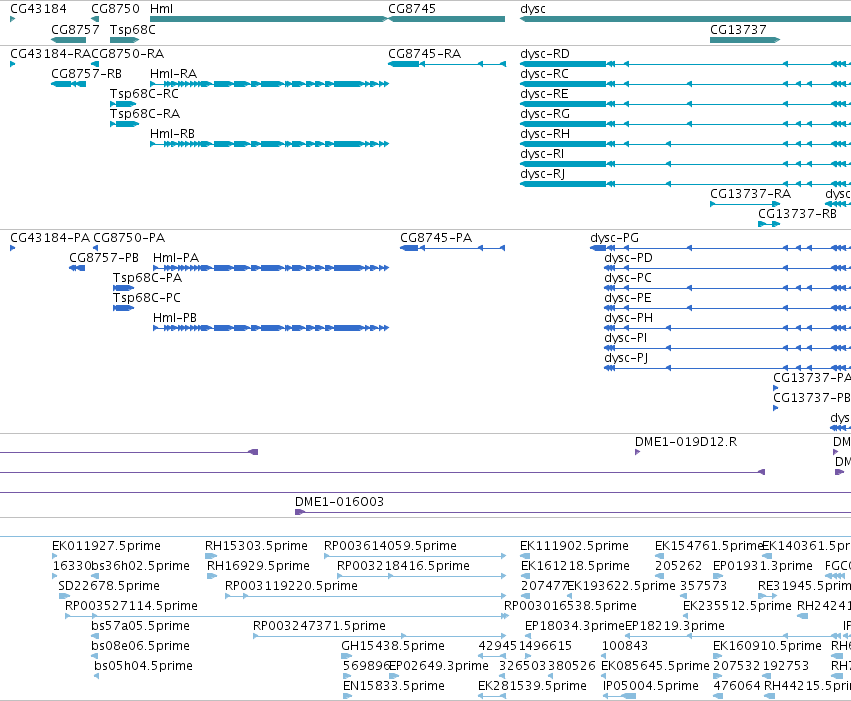Screen dimensions: 851x701
Task: Select EST RP003247371.5prime
Action: click(x=380, y=636)
